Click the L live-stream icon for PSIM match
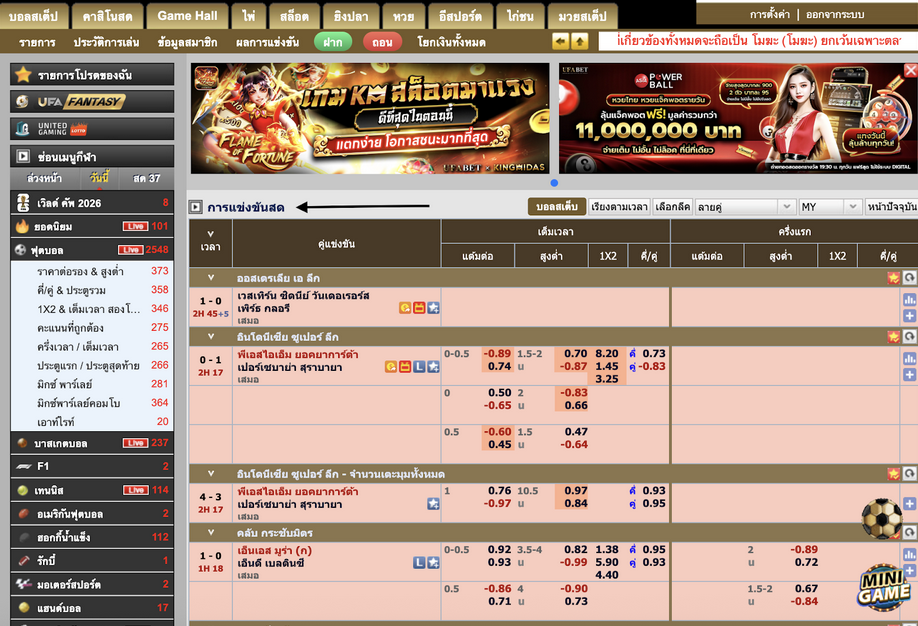This screenshot has width=918, height=626. [x=420, y=367]
